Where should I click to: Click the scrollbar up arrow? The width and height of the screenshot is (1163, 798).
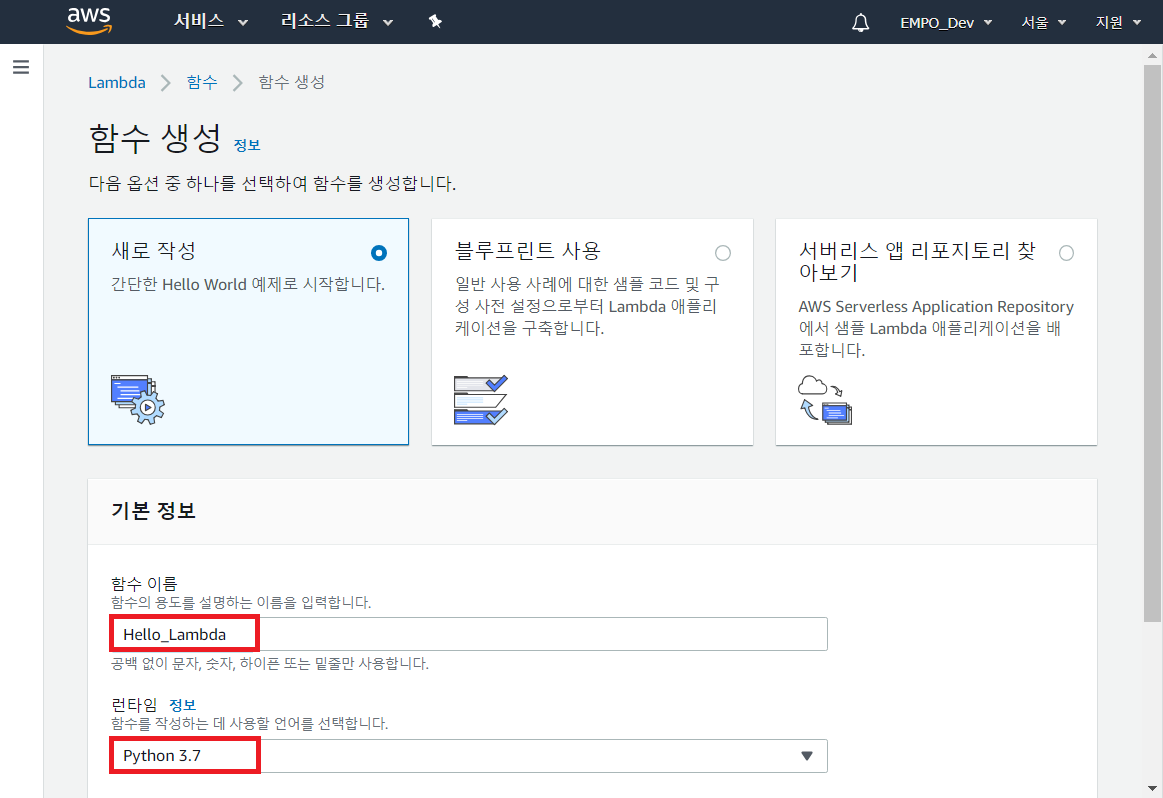coord(1152,54)
